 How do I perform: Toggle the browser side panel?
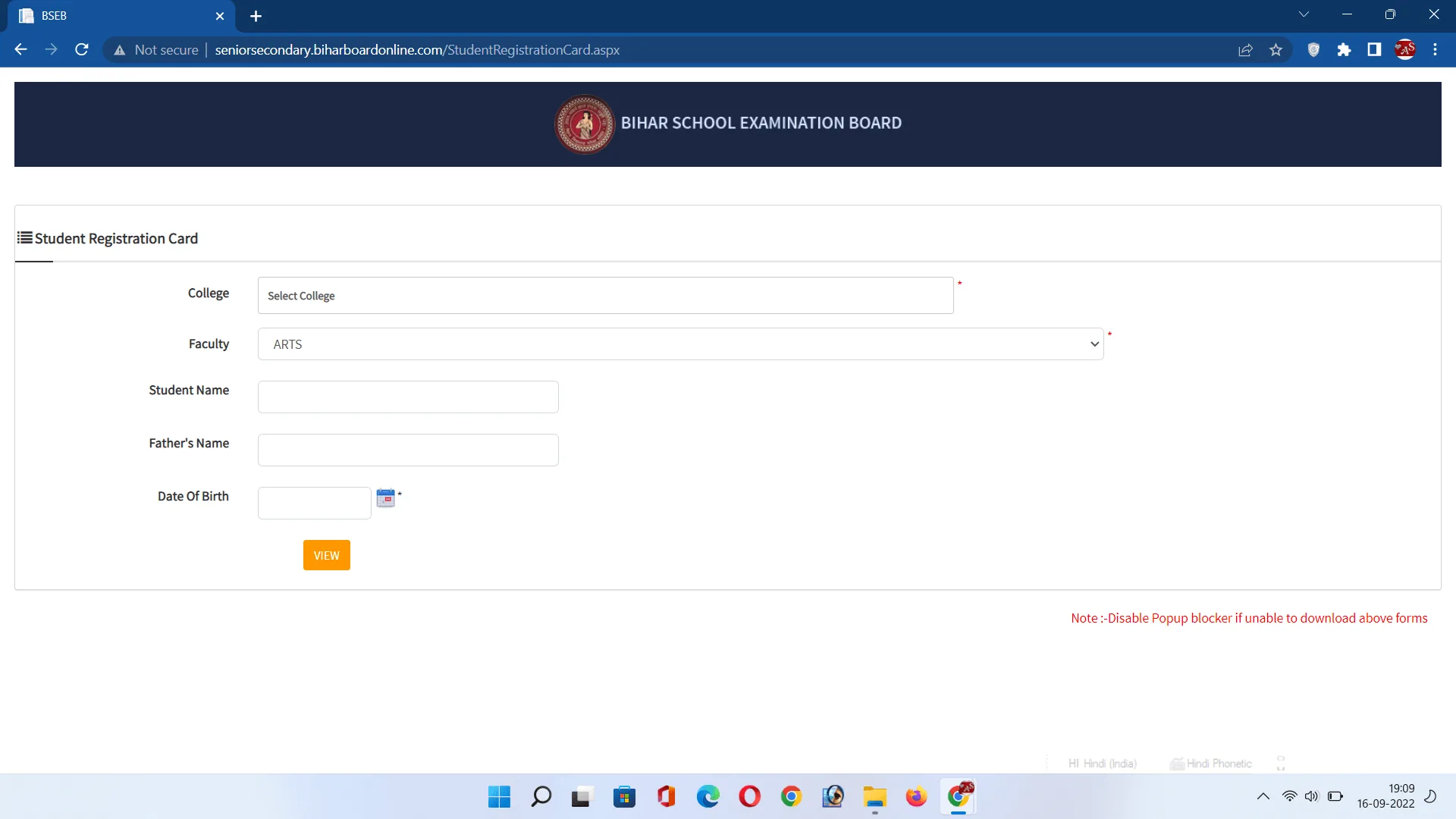click(1374, 50)
